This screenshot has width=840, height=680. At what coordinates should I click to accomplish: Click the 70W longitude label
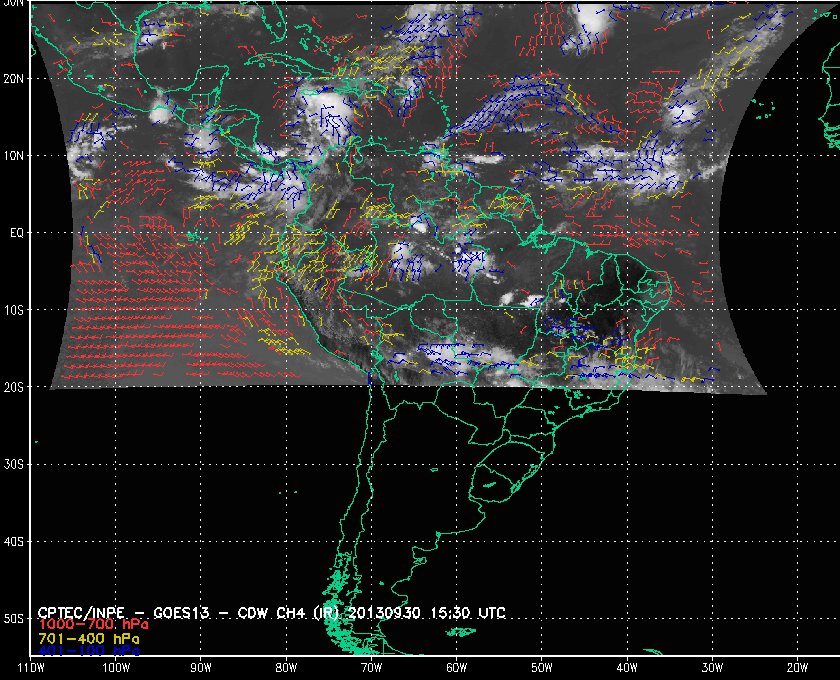pyautogui.click(x=371, y=668)
